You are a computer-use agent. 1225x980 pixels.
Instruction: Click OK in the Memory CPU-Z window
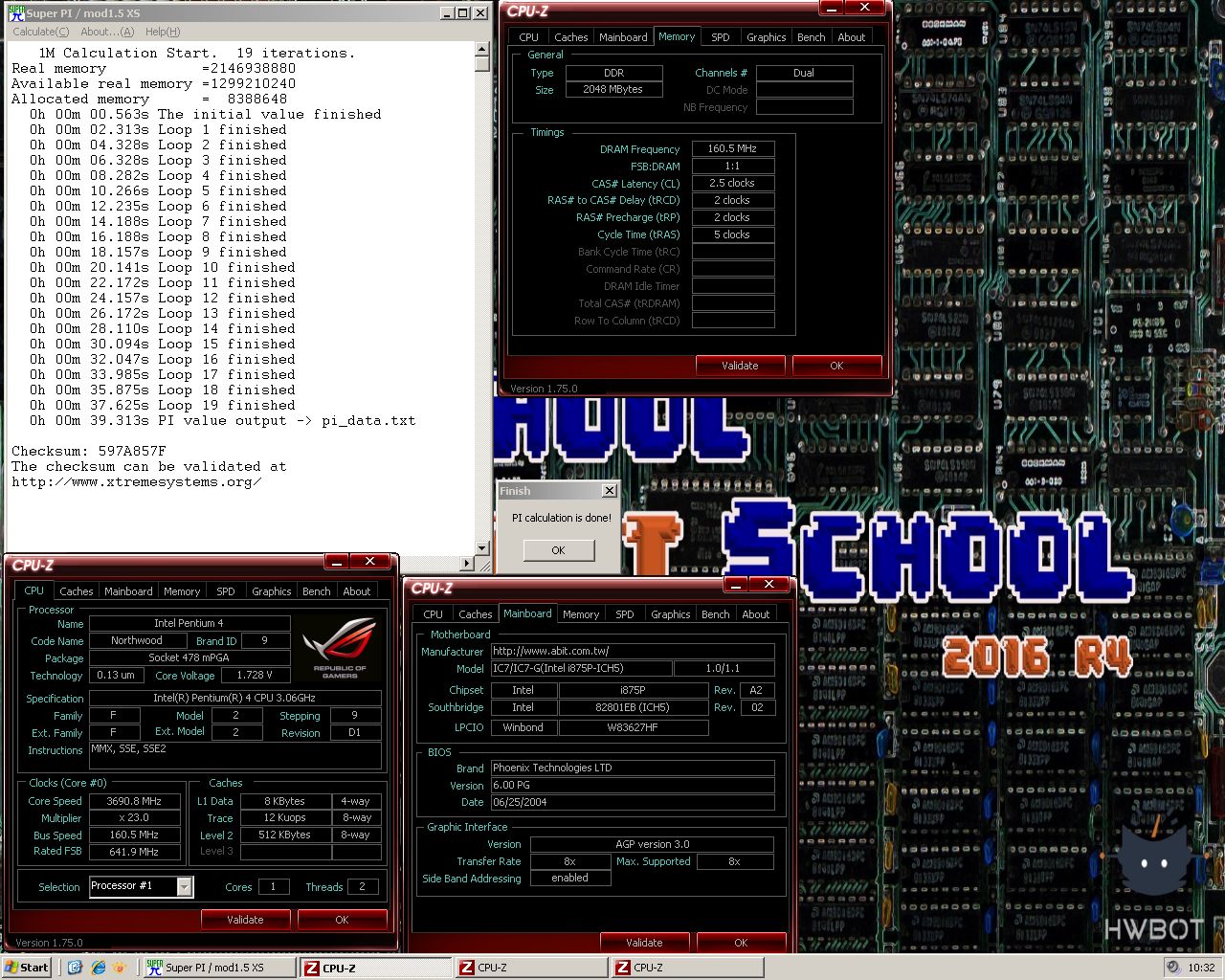pyautogui.click(x=836, y=366)
